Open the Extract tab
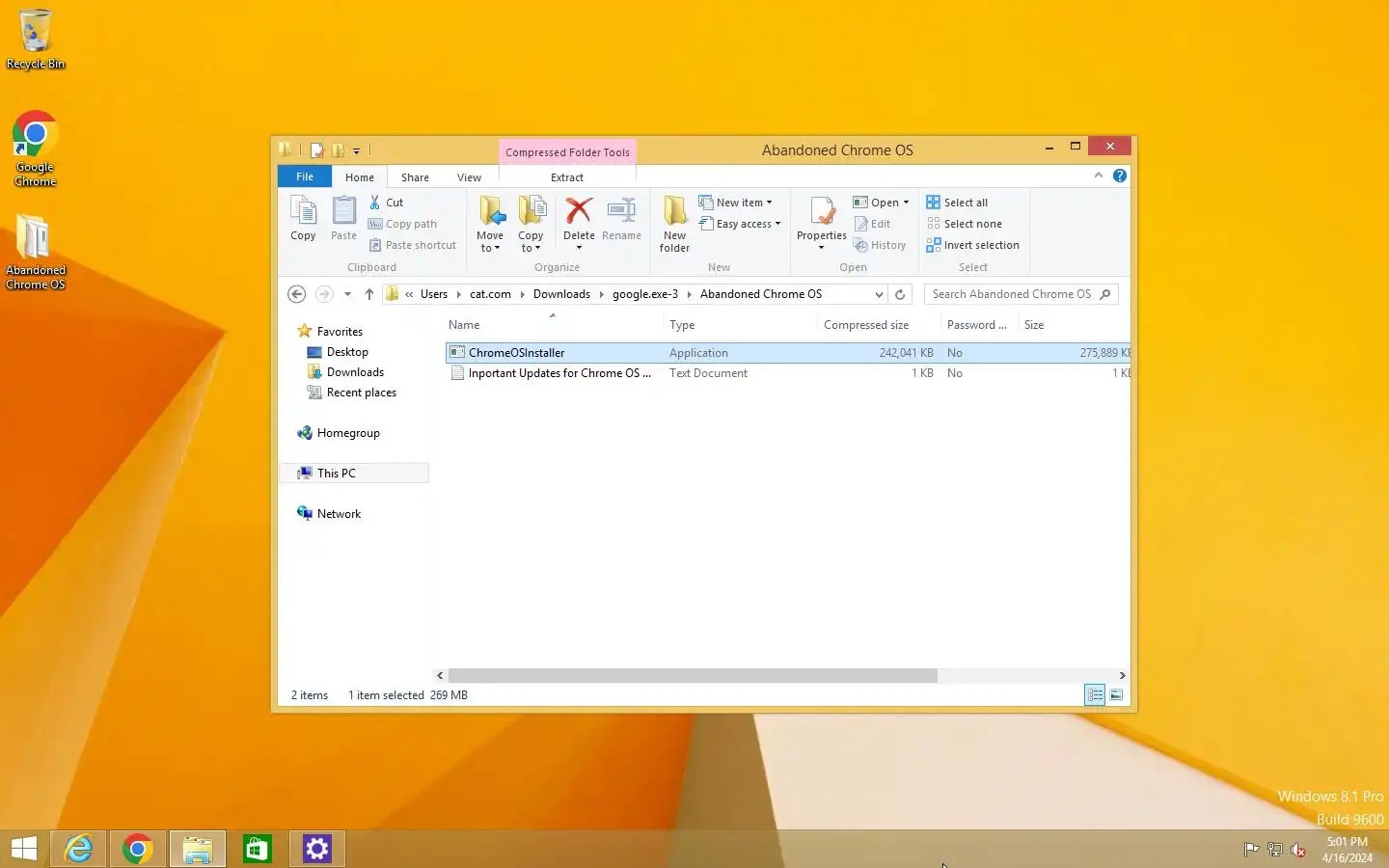 pos(567,177)
